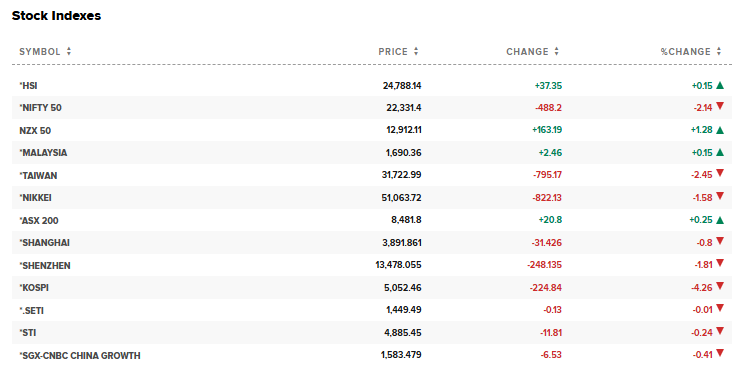Select the KOSPI price 5,052.46
Screen dimensions: 739x370
402,288
